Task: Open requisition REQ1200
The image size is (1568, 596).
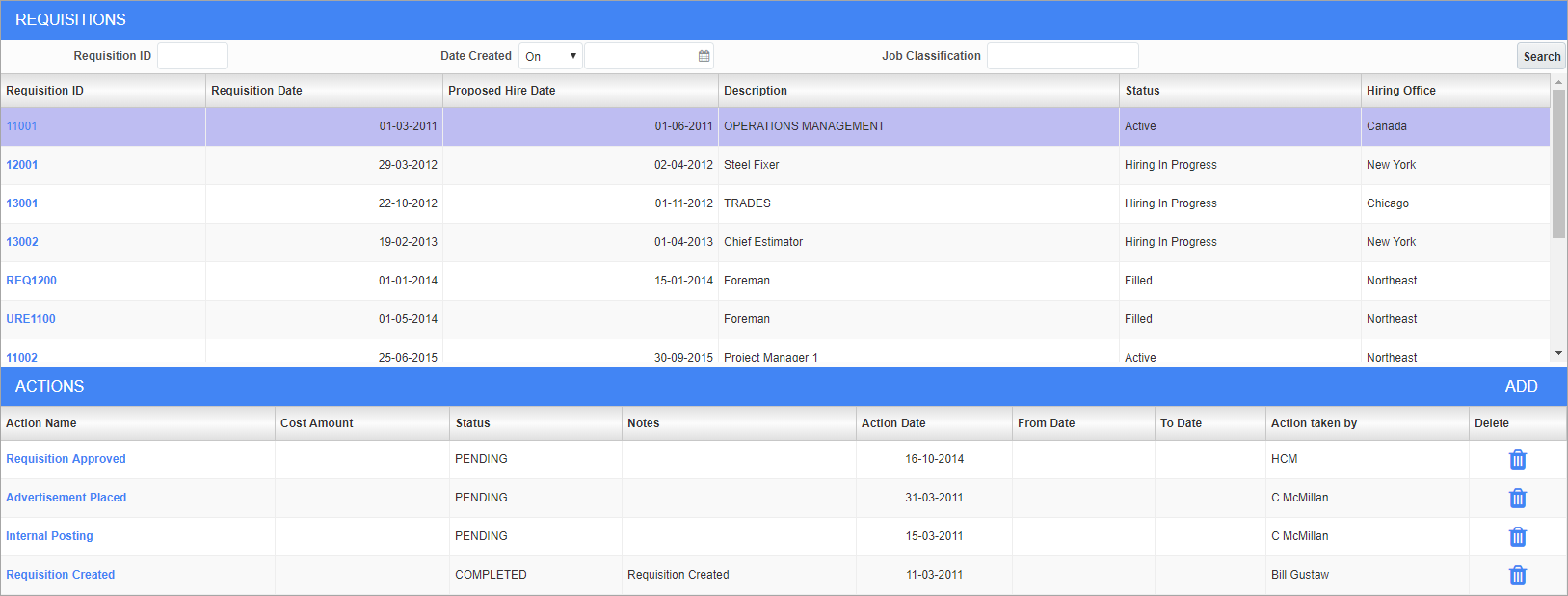Action: coord(32,281)
